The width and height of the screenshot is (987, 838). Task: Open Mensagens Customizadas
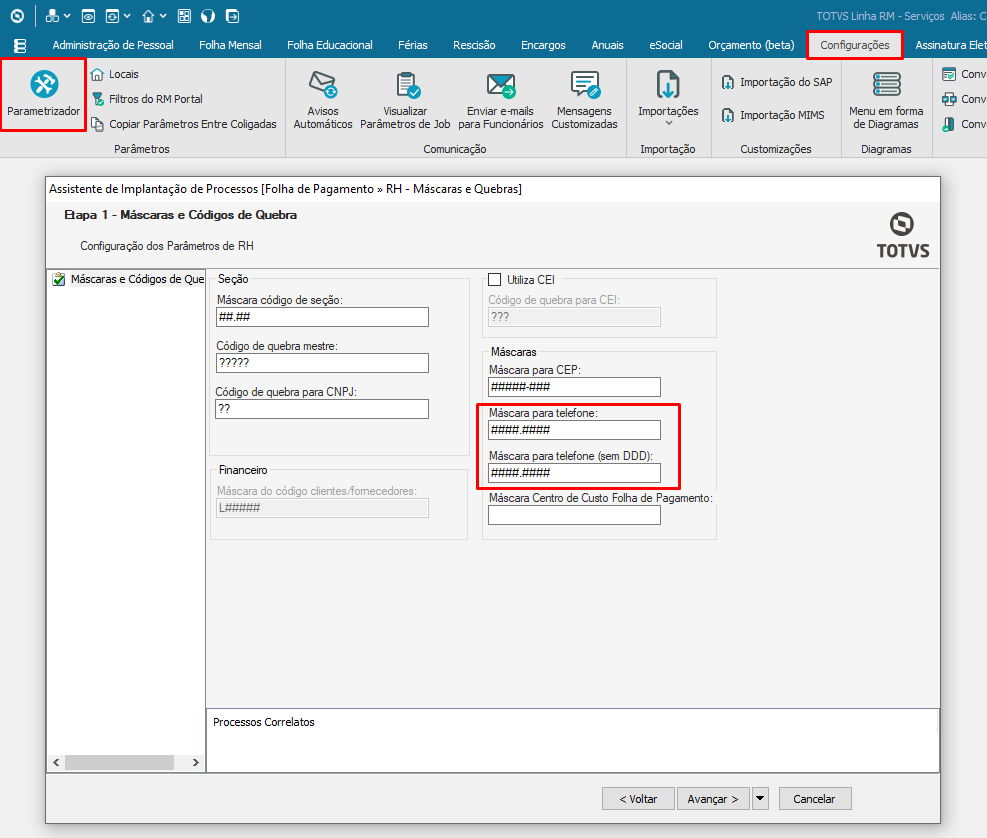[x=584, y=100]
